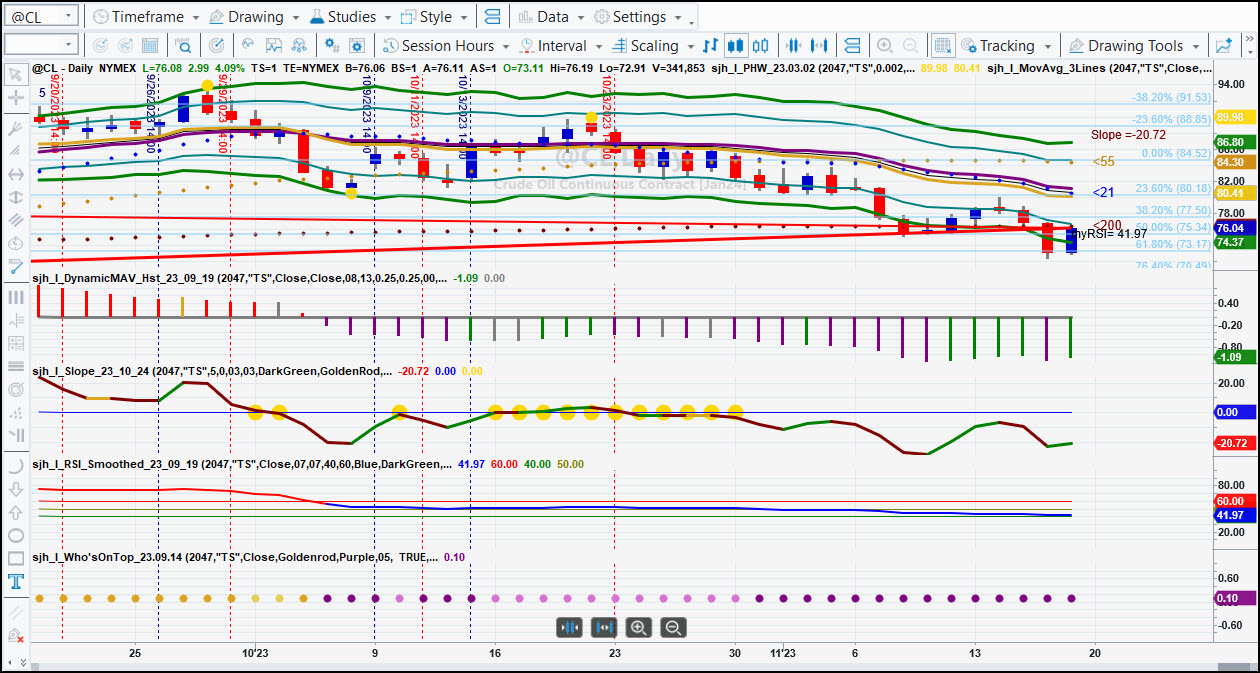Select the pointer arrow tool in left sidebar
Screen dimensions: 1260x673
tap(15, 74)
